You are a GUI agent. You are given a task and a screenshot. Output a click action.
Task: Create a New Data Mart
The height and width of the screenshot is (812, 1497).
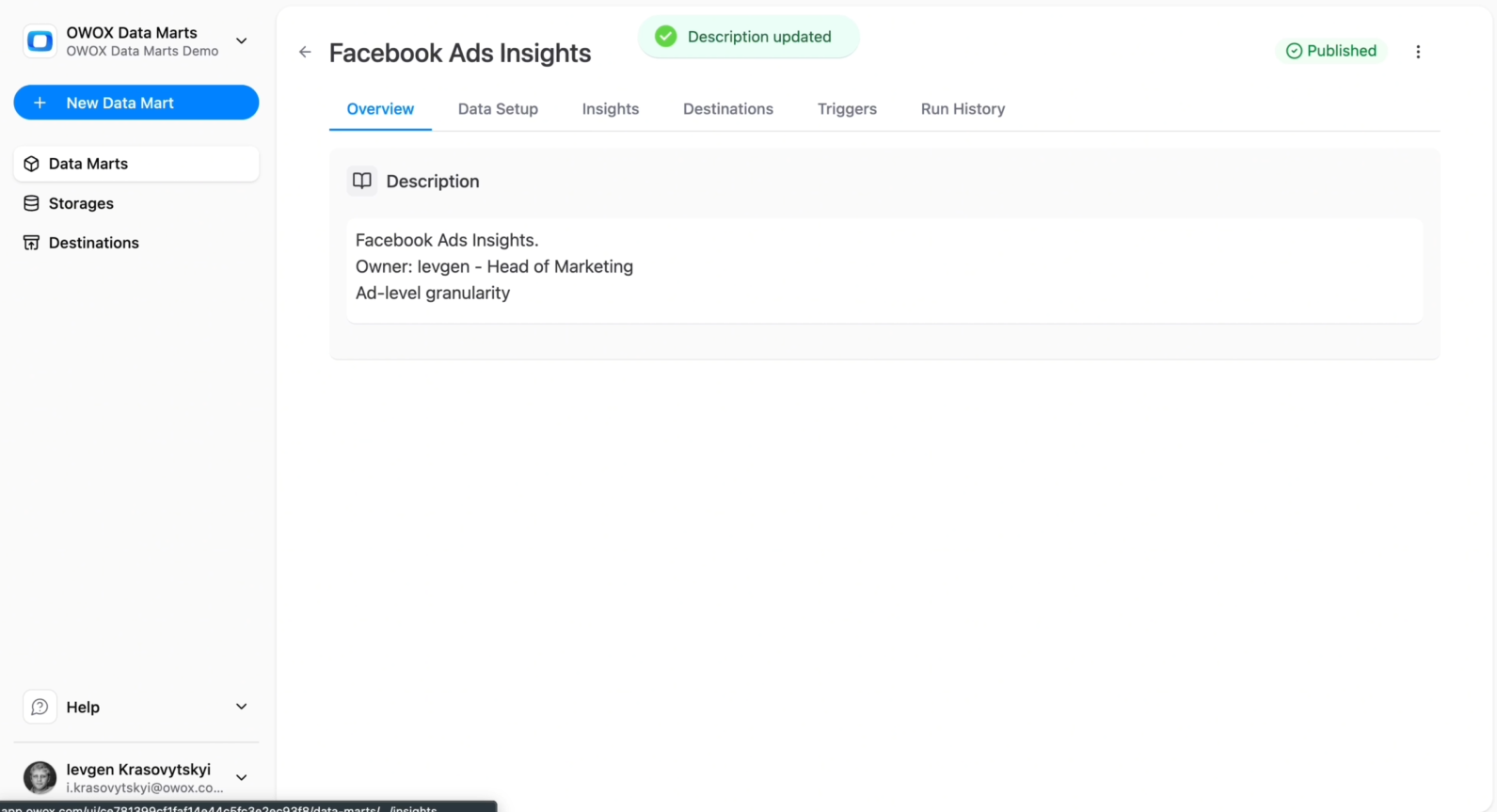136,103
